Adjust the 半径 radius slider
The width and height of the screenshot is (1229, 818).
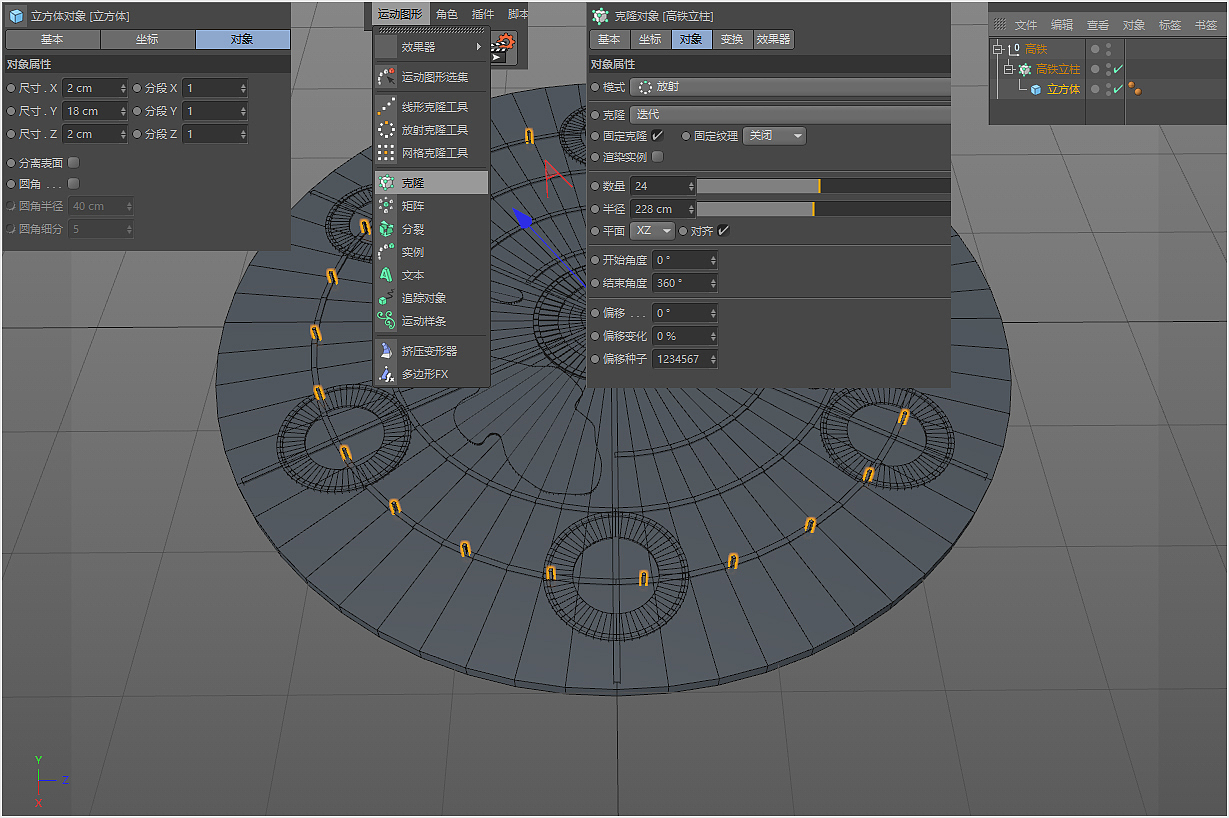coord(824,209)
